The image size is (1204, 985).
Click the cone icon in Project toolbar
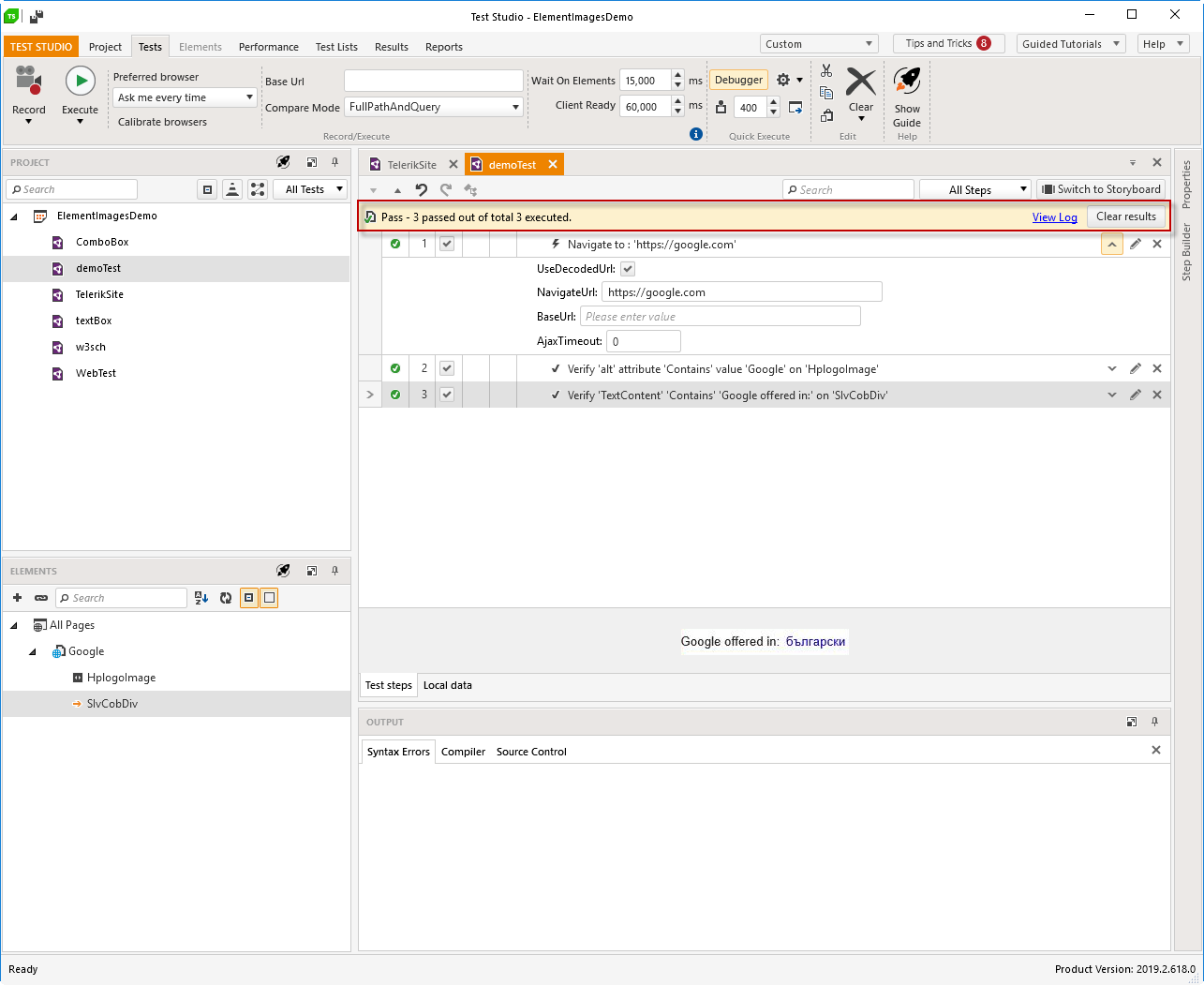[x=232, y=189]
